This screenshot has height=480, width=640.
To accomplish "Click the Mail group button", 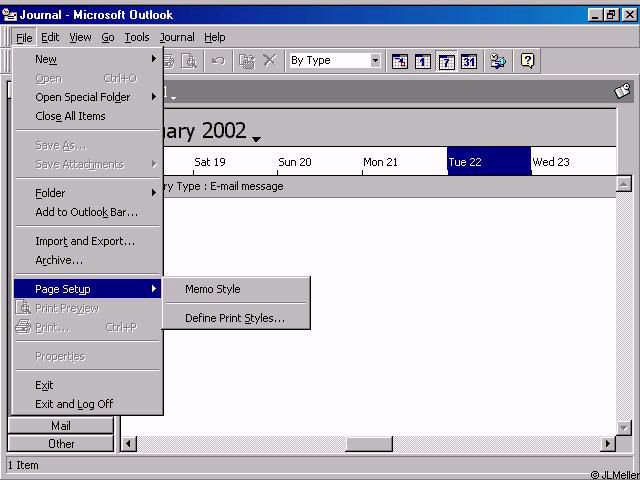I will tap(60, 426).
